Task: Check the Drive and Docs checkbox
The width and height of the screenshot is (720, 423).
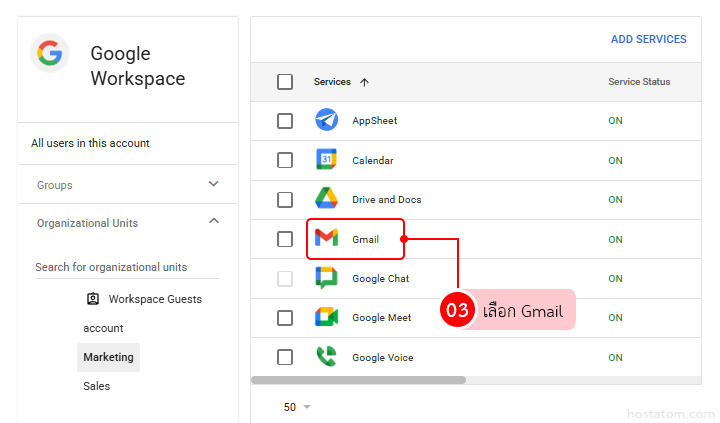Action: [x=285, y=200]
